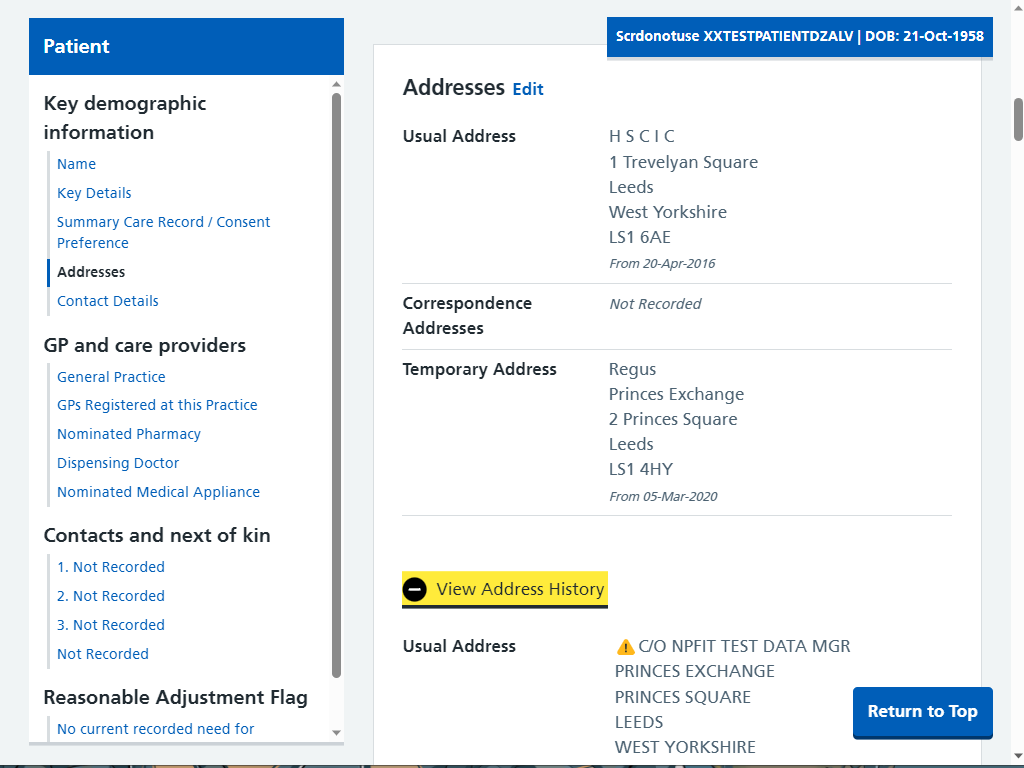Click the main page scrollbar thumb
Screen dimensions: 1024x768
pos(1018,120)
